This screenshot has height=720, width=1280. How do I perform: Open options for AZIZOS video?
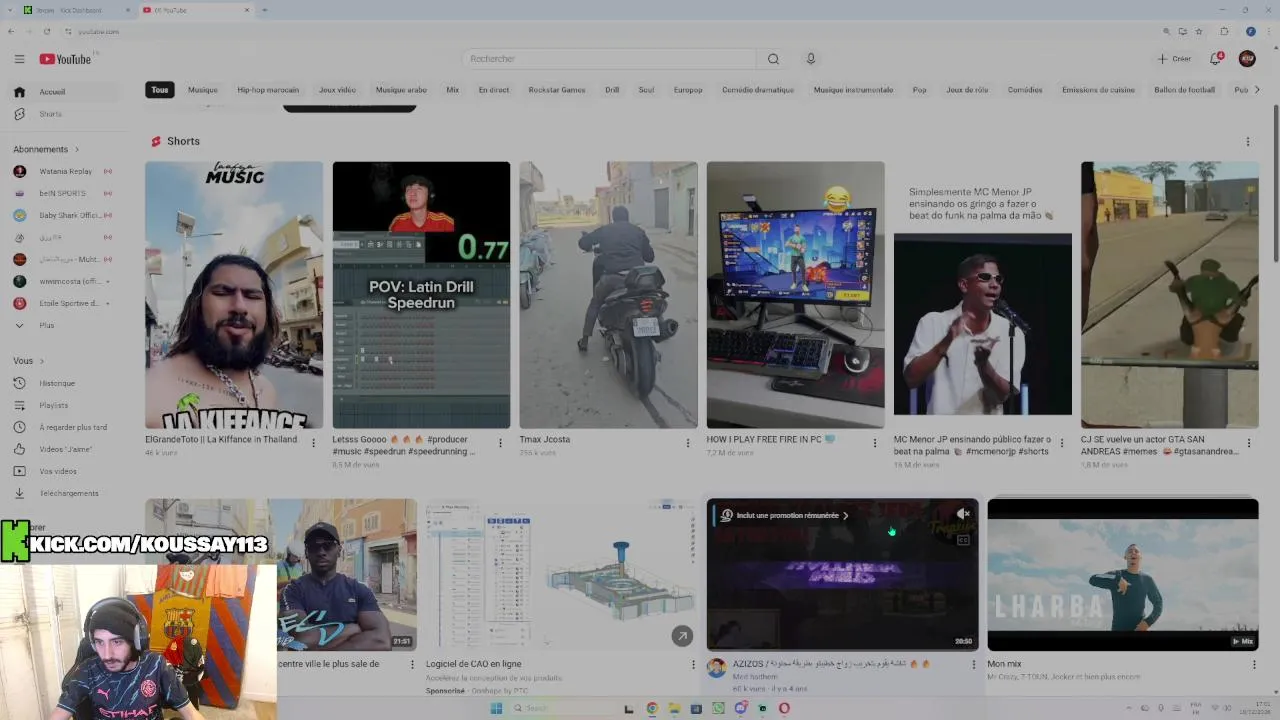[x=973, y=664]
